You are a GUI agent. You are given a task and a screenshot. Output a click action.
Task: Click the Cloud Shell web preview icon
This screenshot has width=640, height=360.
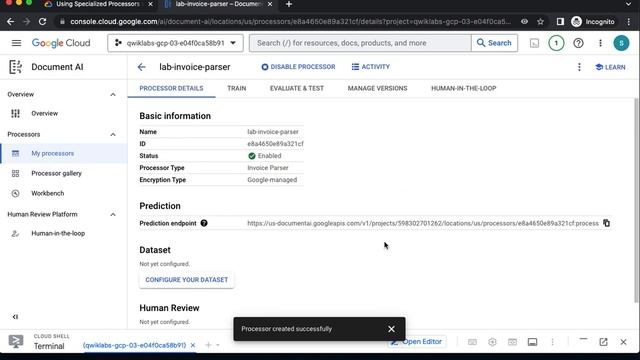[x=512, y=342]
